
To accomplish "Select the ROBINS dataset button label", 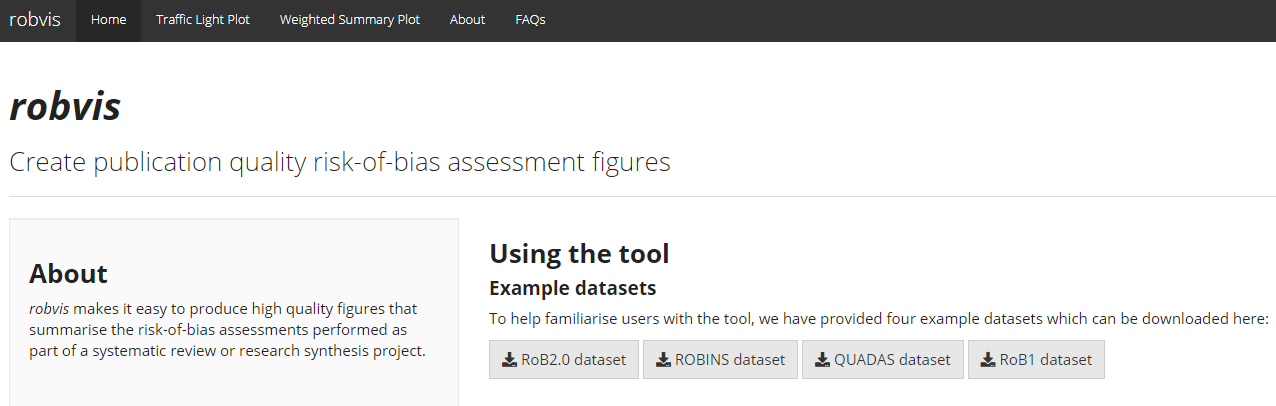I will click(x=730, y=360).
